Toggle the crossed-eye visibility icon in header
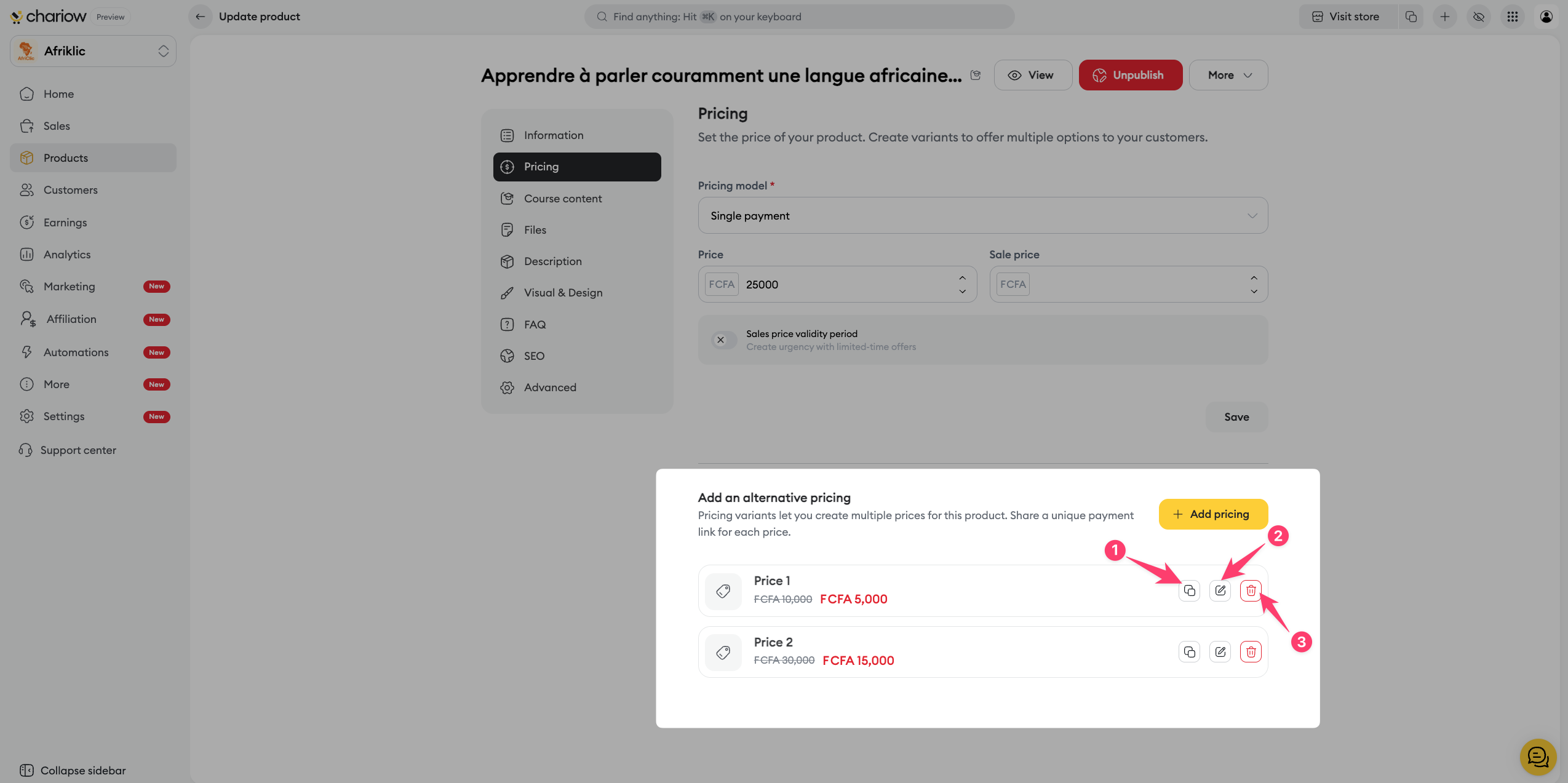The height and width of the screenshot is (783, 1568). (x=1479, y=17)
